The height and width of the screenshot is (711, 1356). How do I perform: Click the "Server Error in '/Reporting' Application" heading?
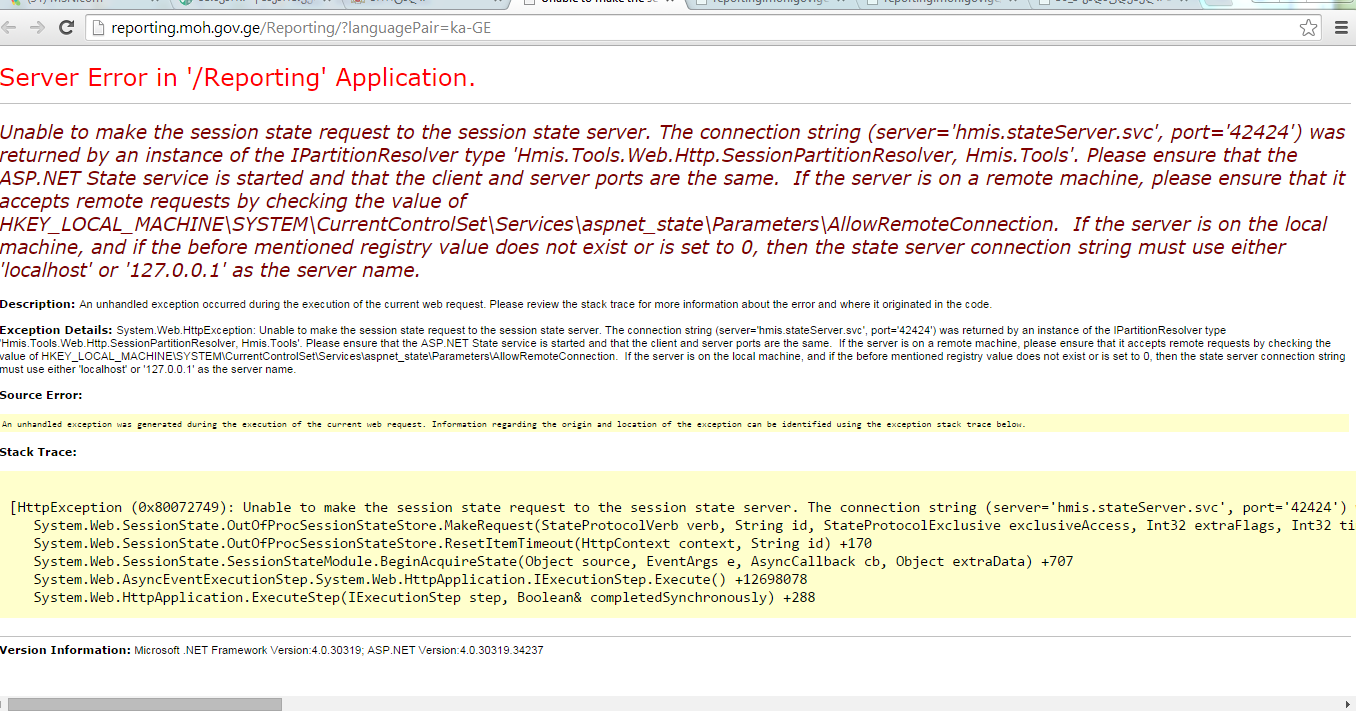pyautogui.click(x=238, y=78)
